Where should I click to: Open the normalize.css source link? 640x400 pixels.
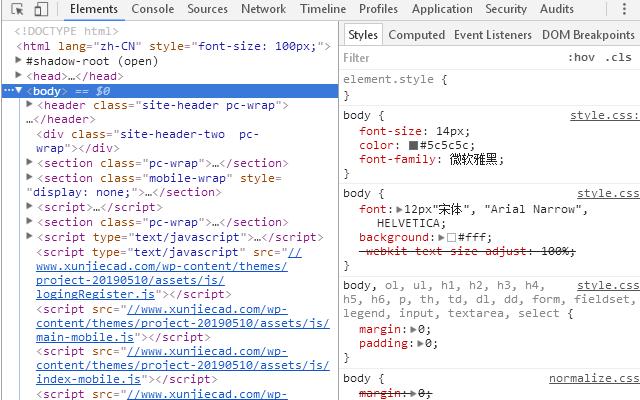[593, 379]
